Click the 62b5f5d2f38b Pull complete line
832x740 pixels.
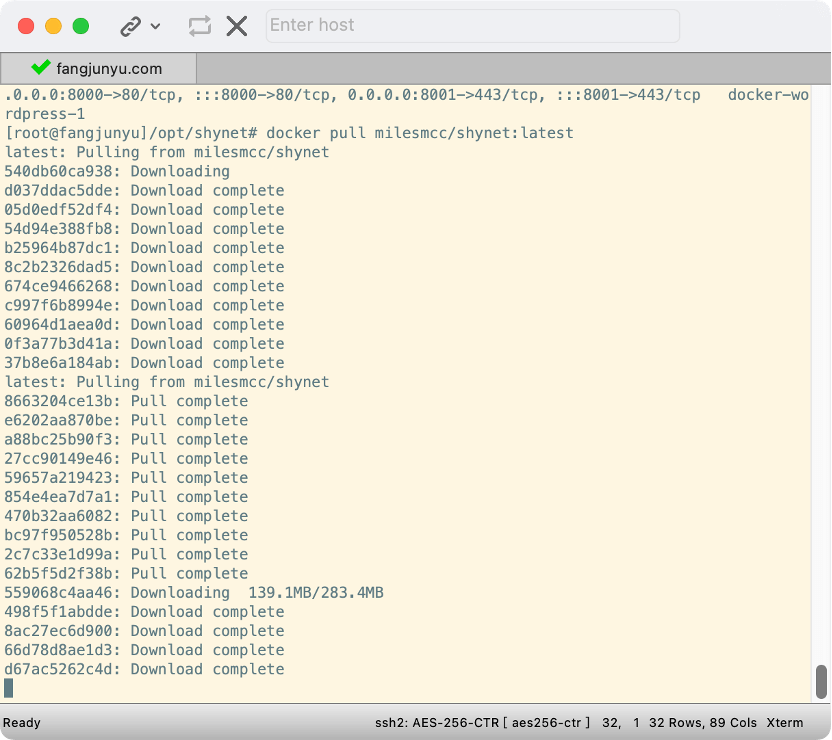126,573
